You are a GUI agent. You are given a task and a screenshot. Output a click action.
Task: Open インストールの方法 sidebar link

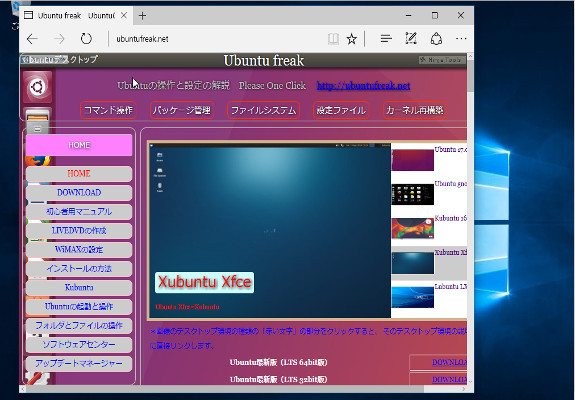click(x=79, y=268)
